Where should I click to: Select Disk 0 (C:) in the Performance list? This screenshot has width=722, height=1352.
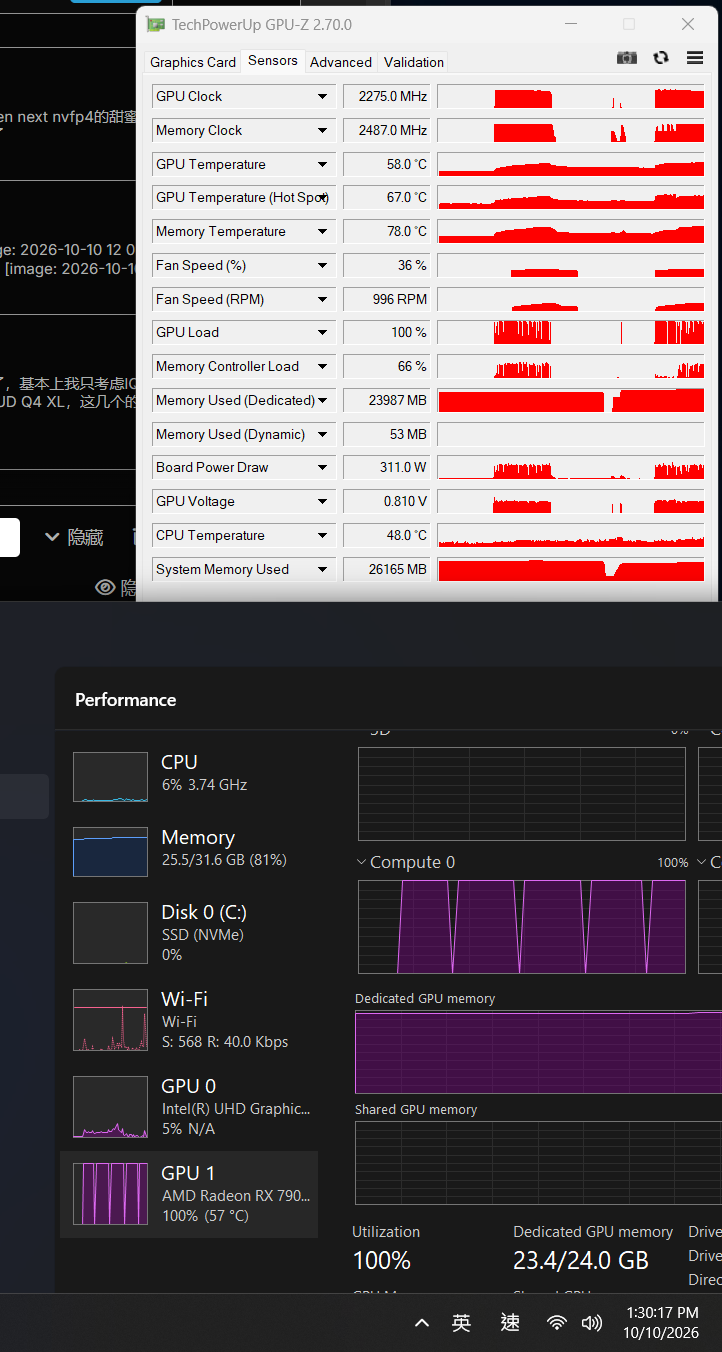(189, 933)
